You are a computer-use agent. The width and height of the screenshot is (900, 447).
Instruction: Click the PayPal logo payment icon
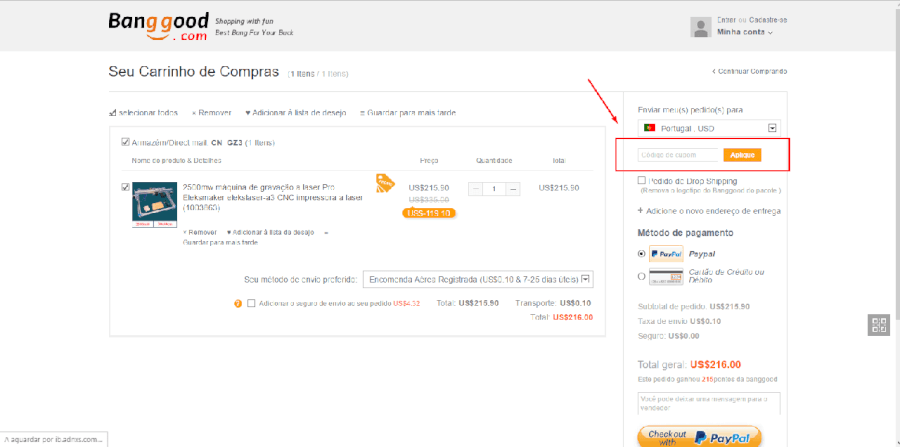click(x=666, y=253)
